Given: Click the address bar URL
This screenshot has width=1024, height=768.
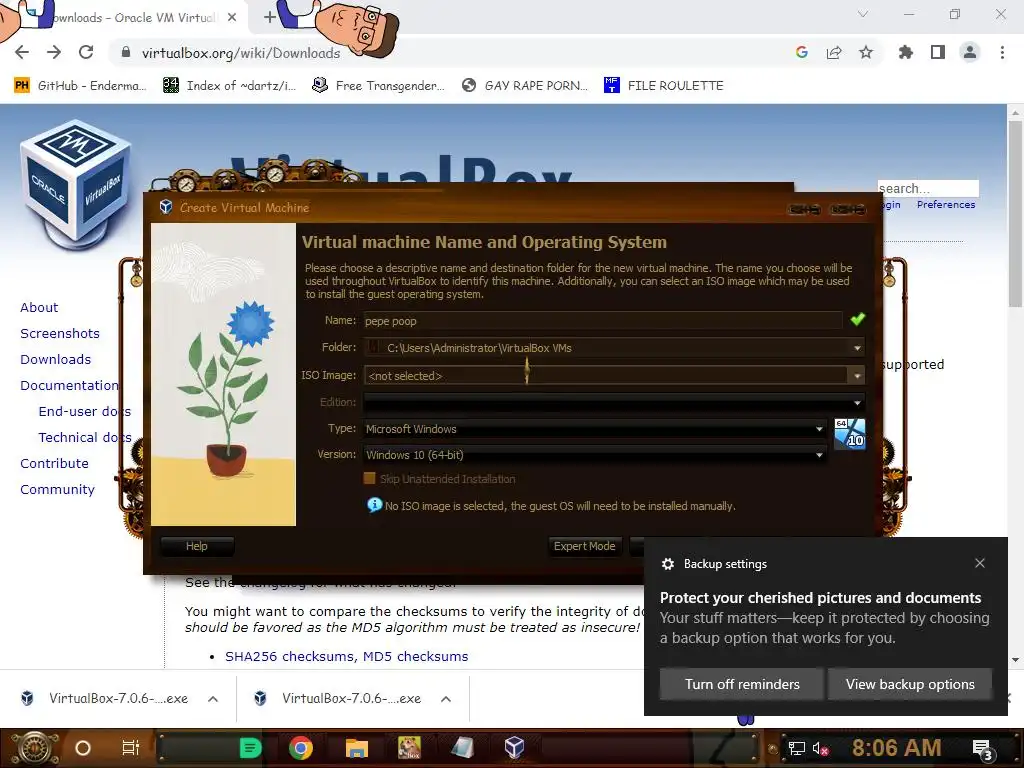Looking at the screenshot, I should (241, 53).
